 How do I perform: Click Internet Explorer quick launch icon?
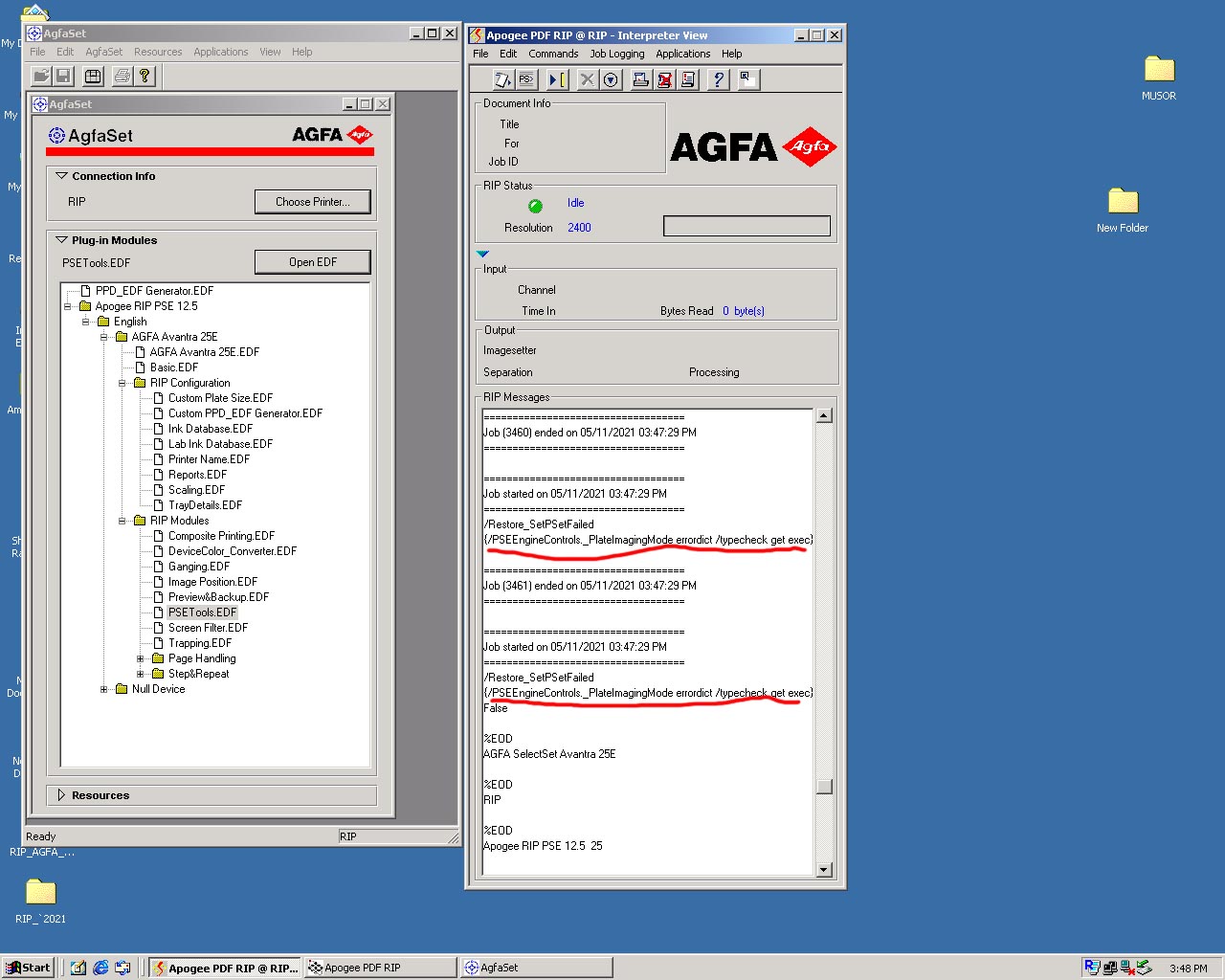[100, 968]
